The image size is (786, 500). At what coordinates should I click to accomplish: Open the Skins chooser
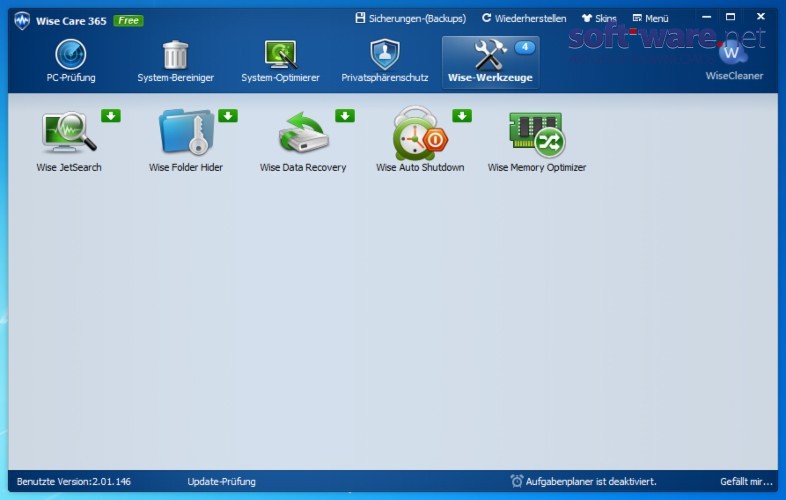pyautogui.click(x=599, y=19)
